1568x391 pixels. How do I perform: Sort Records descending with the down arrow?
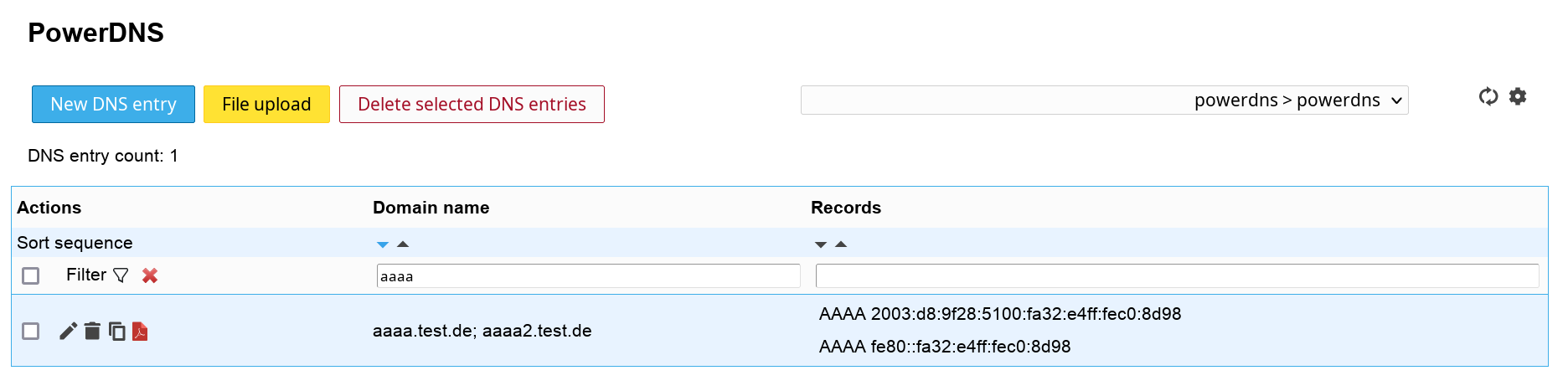point(821,244)
